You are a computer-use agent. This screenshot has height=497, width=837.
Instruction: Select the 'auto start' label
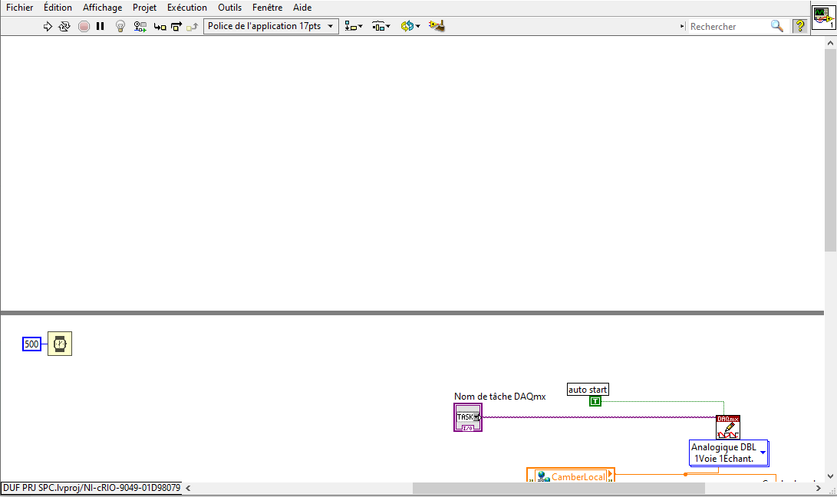click(x=587, y=390)
